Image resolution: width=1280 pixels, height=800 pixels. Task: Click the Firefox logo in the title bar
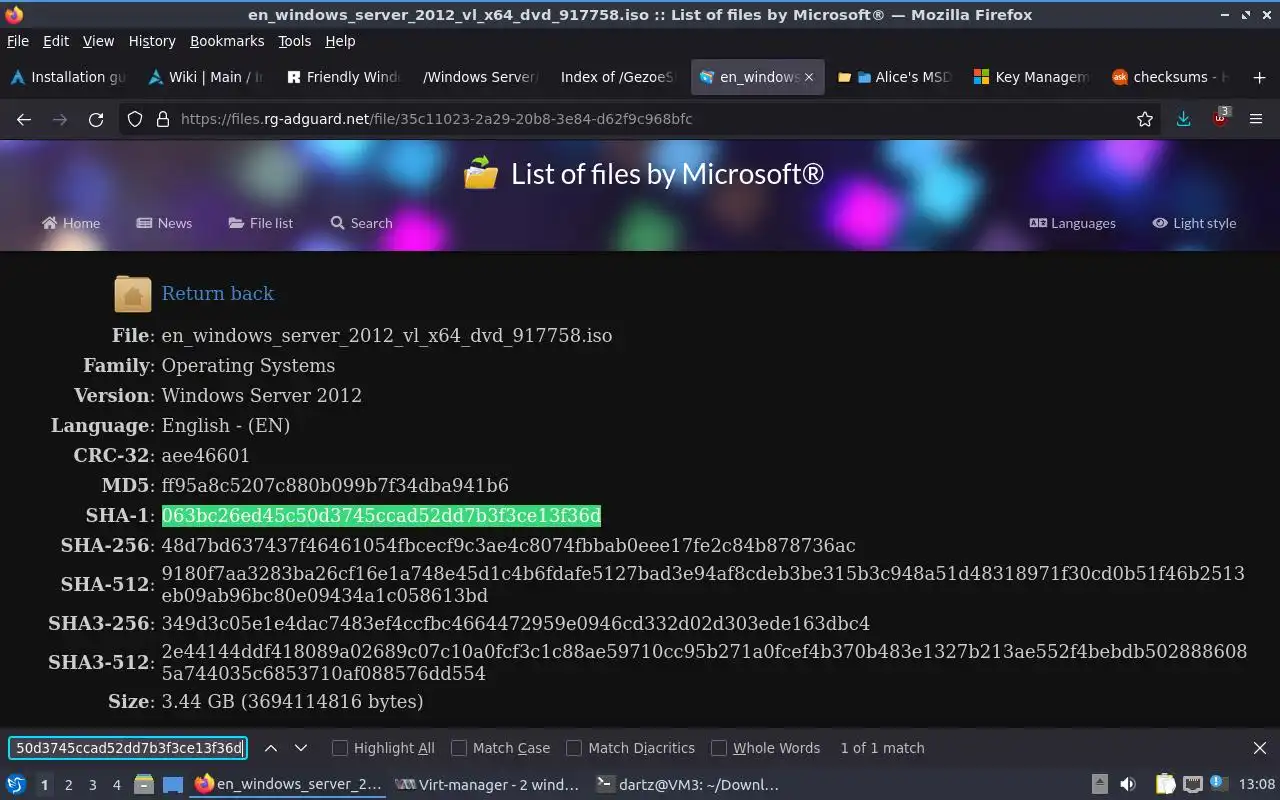[x=14, y=14]
